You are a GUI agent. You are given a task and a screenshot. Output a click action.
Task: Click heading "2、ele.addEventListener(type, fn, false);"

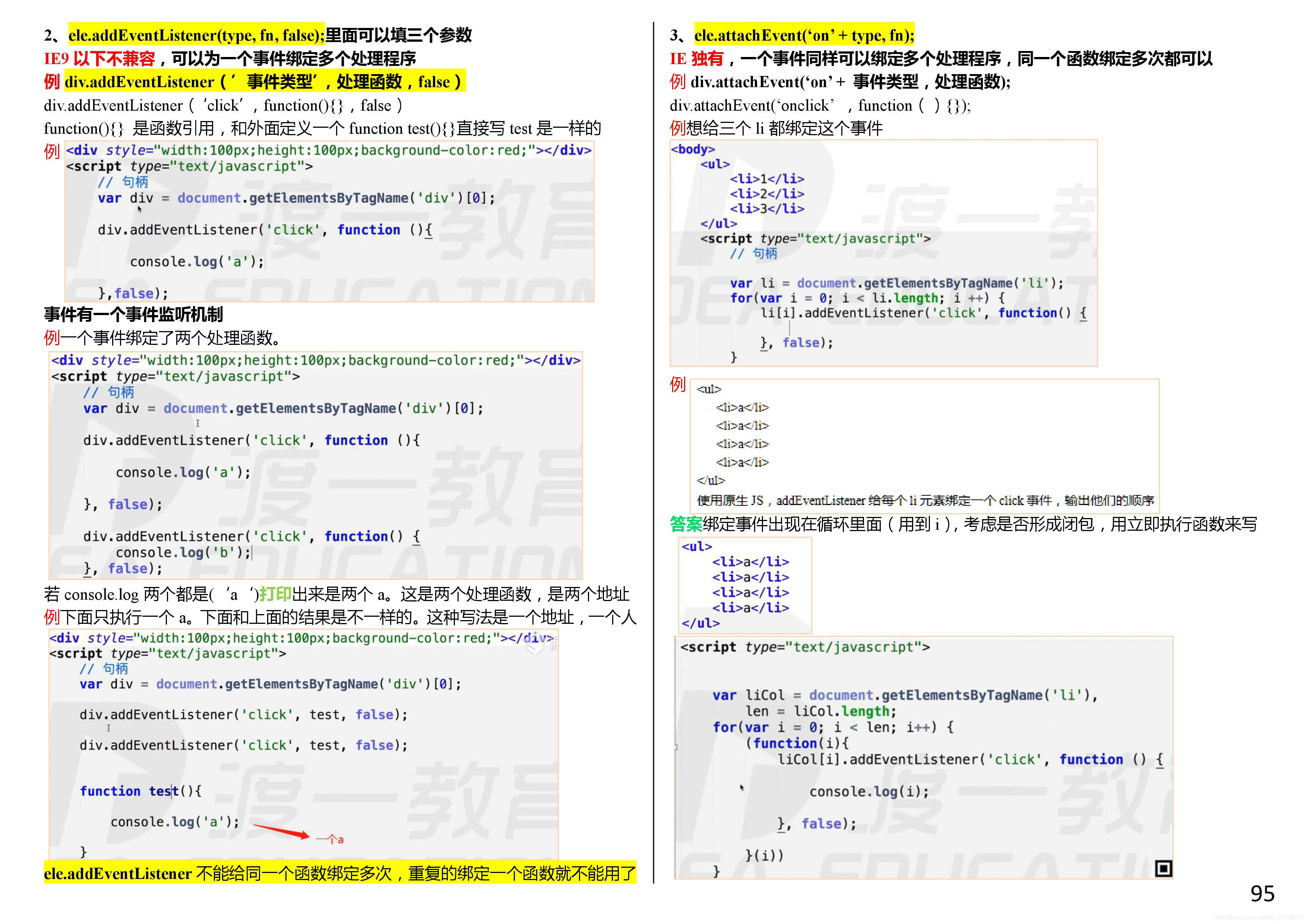coord(184,35)
